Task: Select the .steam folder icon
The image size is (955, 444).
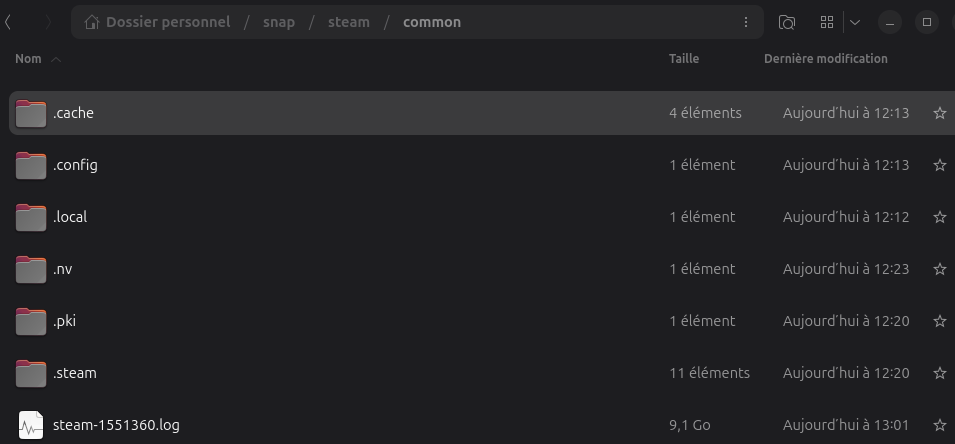Action: click(x=32, y=373)
